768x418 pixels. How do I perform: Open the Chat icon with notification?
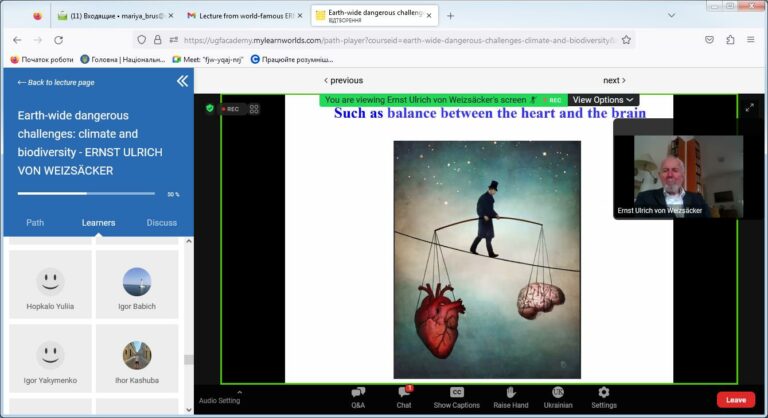click(x=405, y=392)
